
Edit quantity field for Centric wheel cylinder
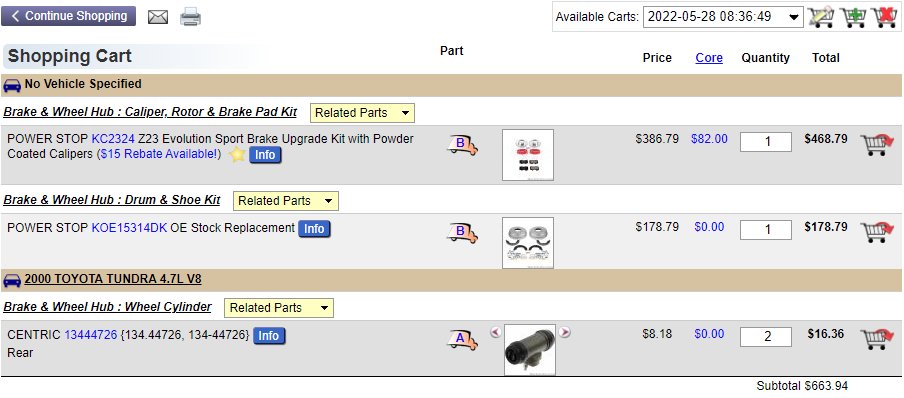pos(766,336)
